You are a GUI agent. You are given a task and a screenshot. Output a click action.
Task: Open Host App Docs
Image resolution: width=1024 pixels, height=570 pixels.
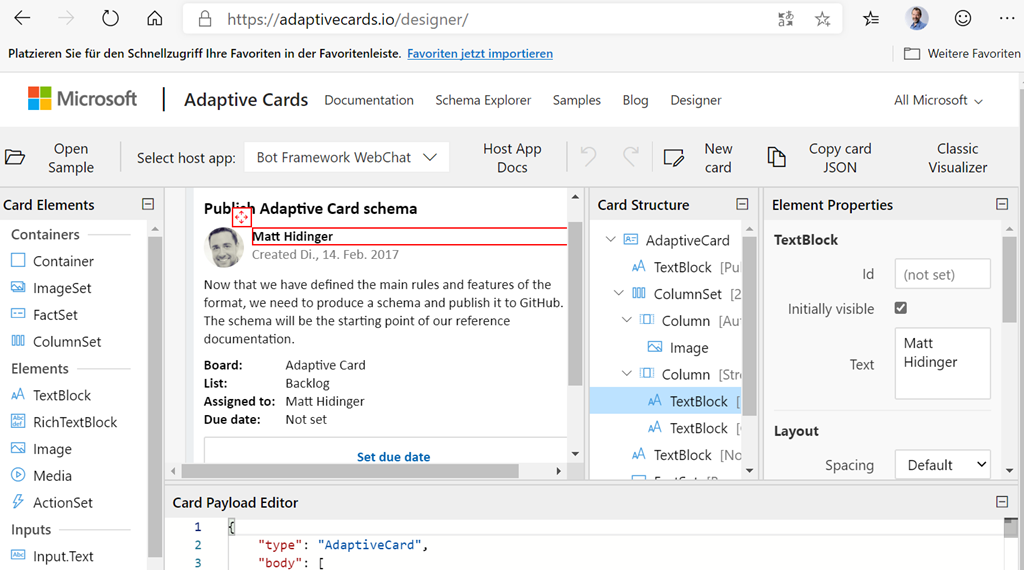pos(512,157)
